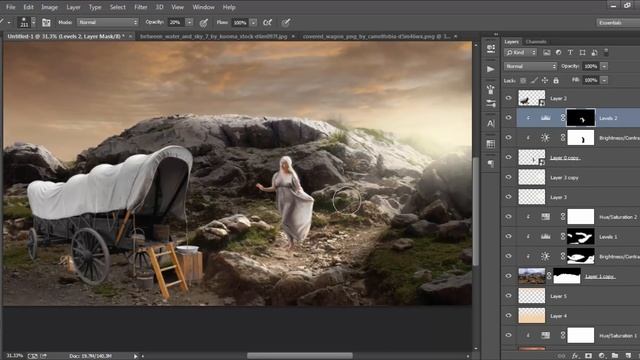Image resolution: width=640 pixels, height=360 pixels.
Task: Hide the Layer 0 copy layer
Action: tap(509, 157)
